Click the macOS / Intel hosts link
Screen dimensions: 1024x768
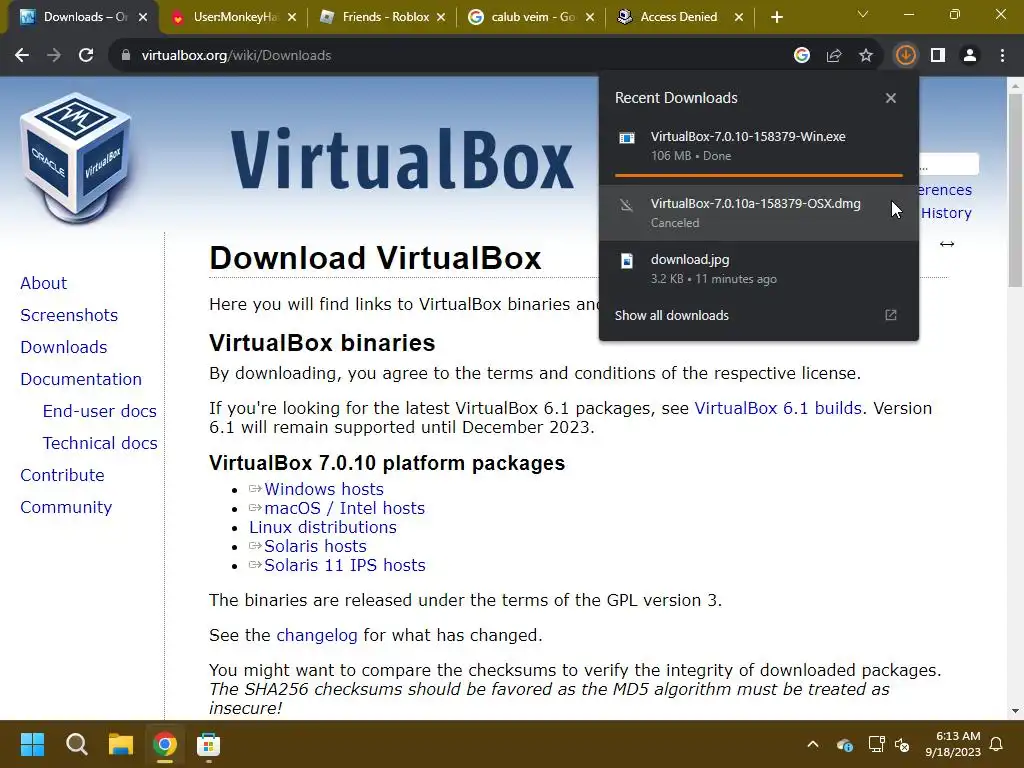click(345, 508)
